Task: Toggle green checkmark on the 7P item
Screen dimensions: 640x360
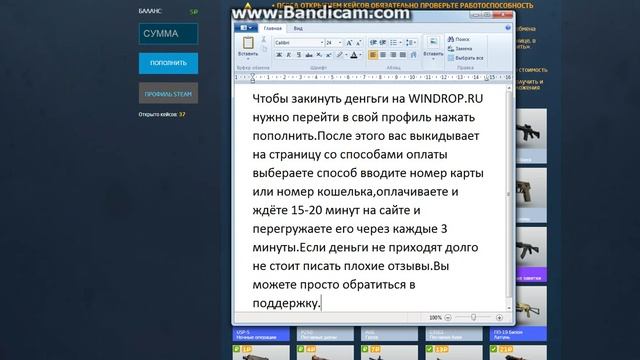Action: point(365,349)
